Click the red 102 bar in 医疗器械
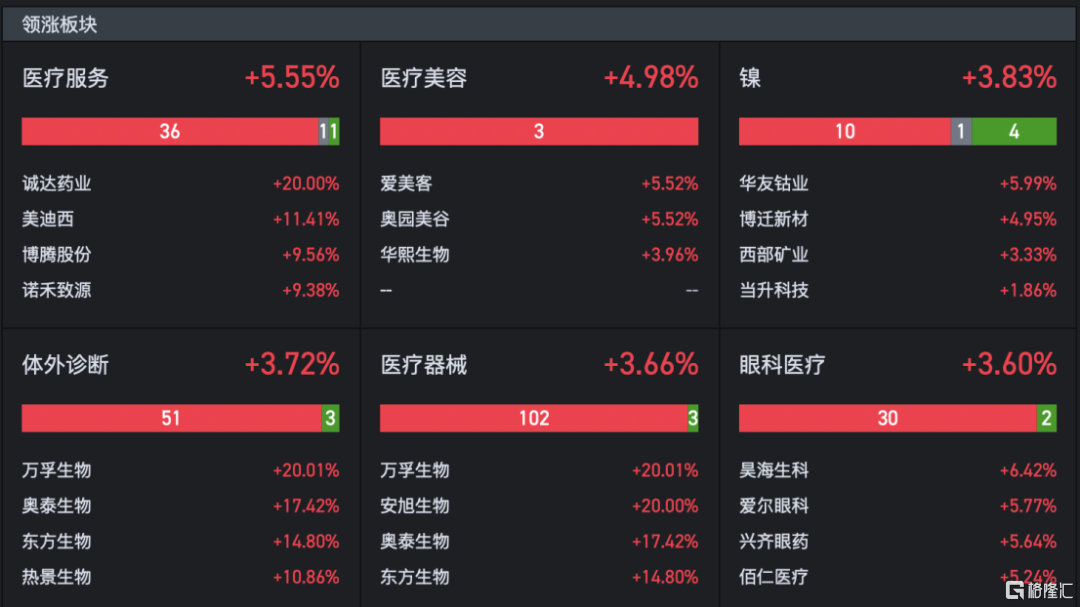The width and height of the screenshot is (1080, 607). click(533, 418)
